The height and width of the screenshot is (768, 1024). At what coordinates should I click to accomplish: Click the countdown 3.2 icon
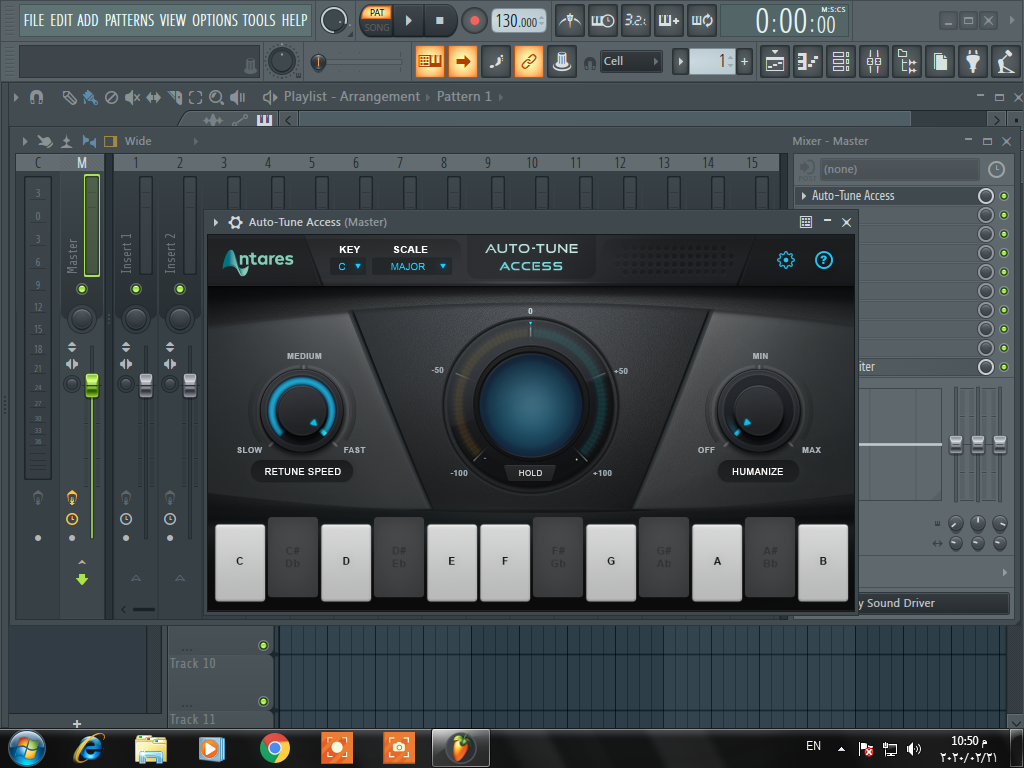(x=635, y=21)
